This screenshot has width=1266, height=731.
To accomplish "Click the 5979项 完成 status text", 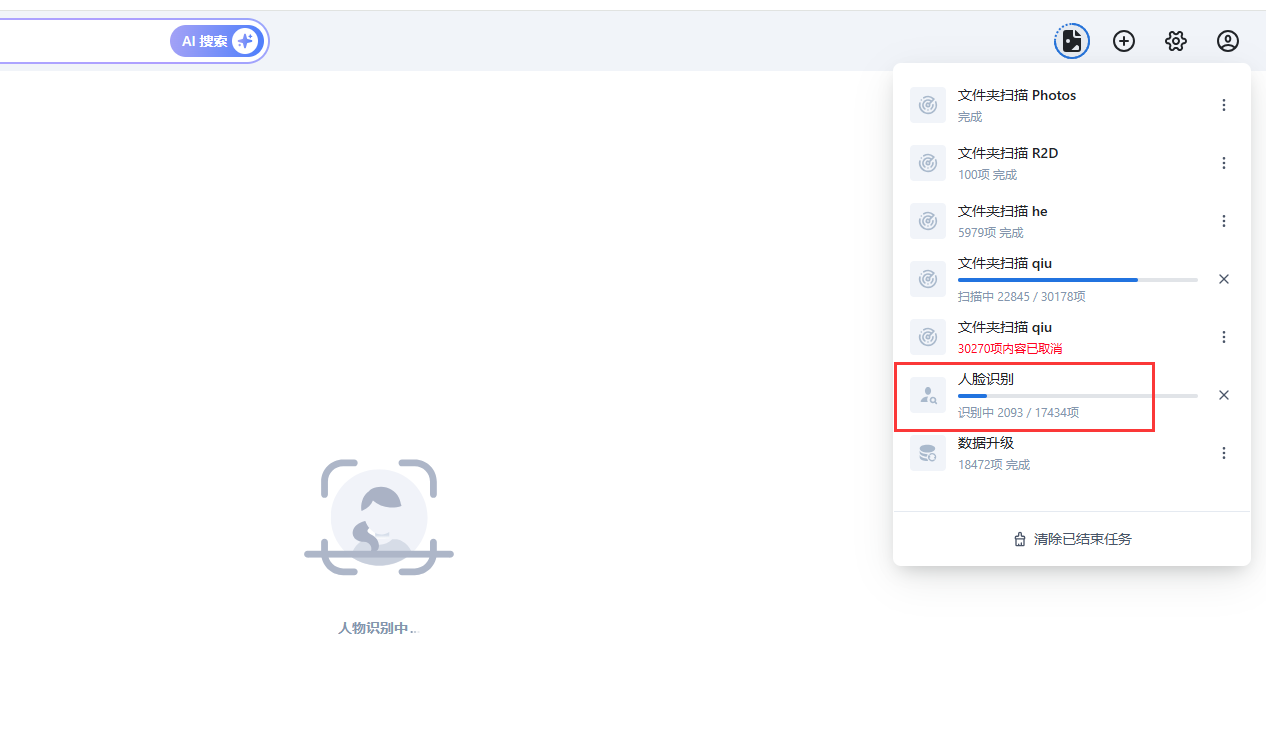I will [x=990, y=233].
